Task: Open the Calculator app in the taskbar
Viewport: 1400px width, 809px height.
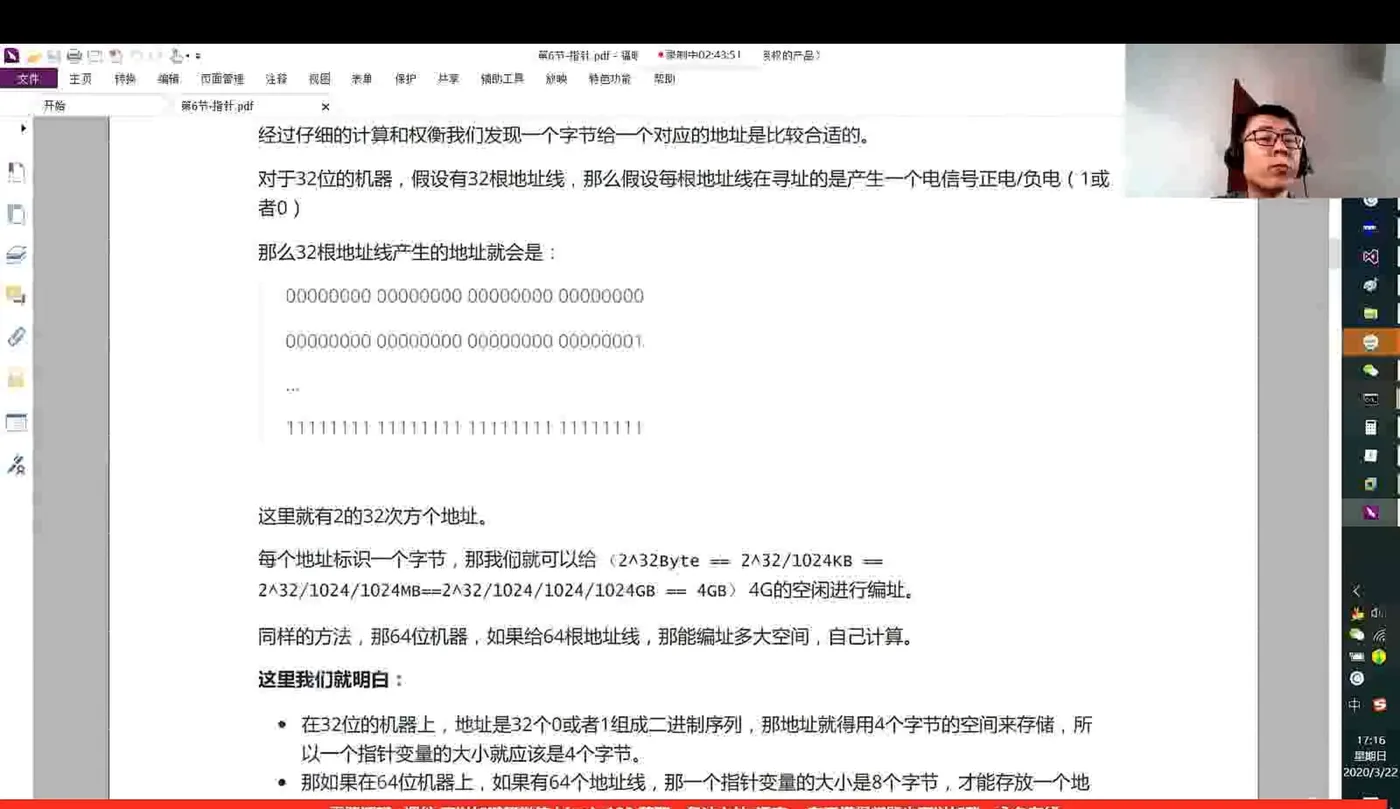Action: [x=1370, y=427]
